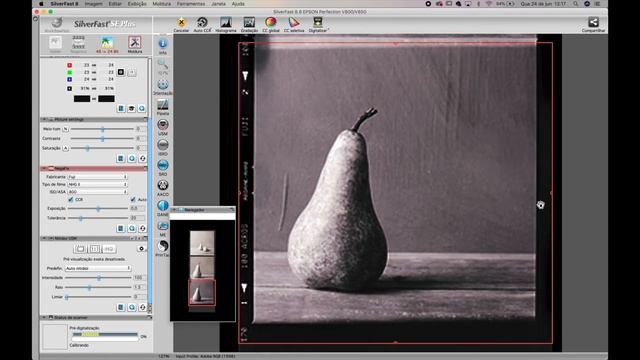Click the Exposição slider
Image resolution: width=640 pixels, height=360 pixels.
(98, 209)
